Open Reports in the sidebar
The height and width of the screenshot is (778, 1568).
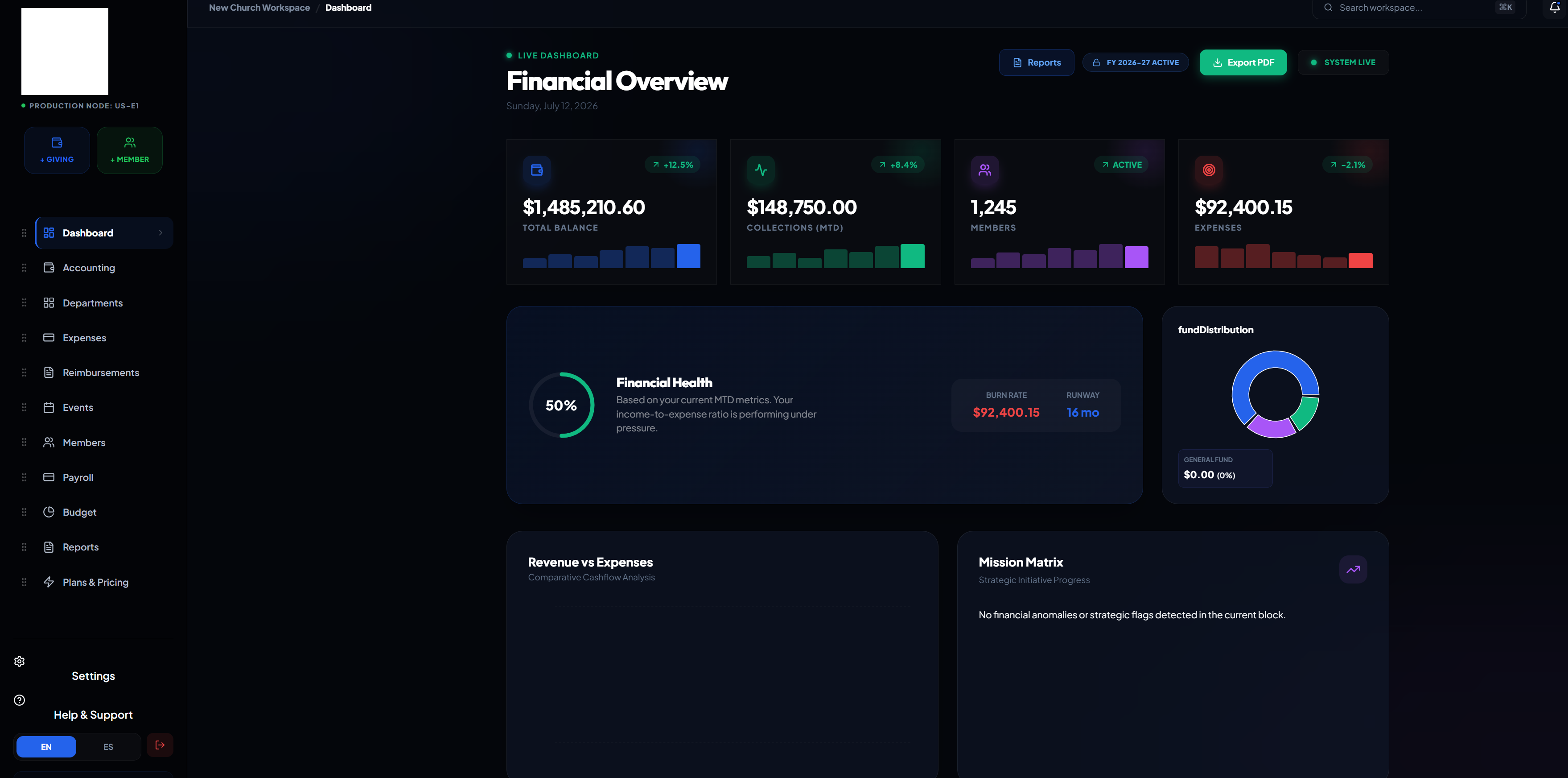click(x=104, y=547)
